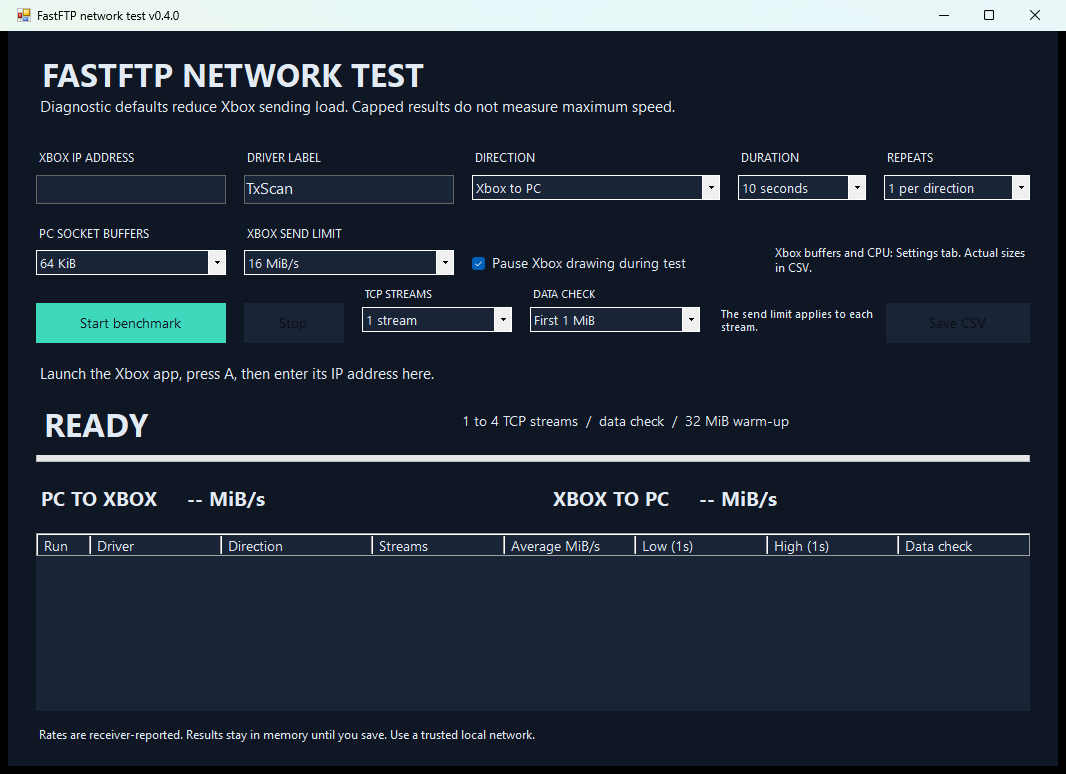Click the Low (1s) column header

coord(701,545)
